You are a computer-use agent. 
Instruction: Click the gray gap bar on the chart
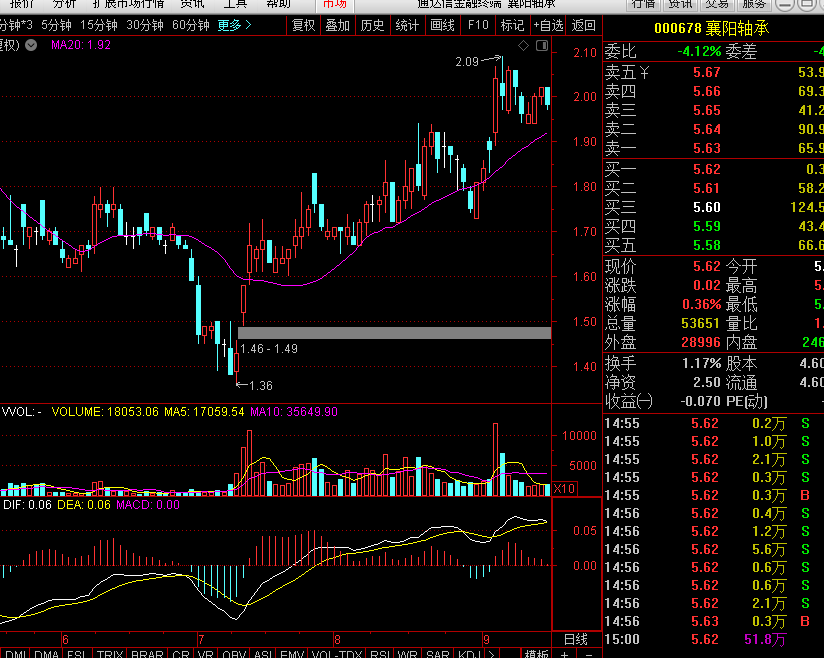394,333
